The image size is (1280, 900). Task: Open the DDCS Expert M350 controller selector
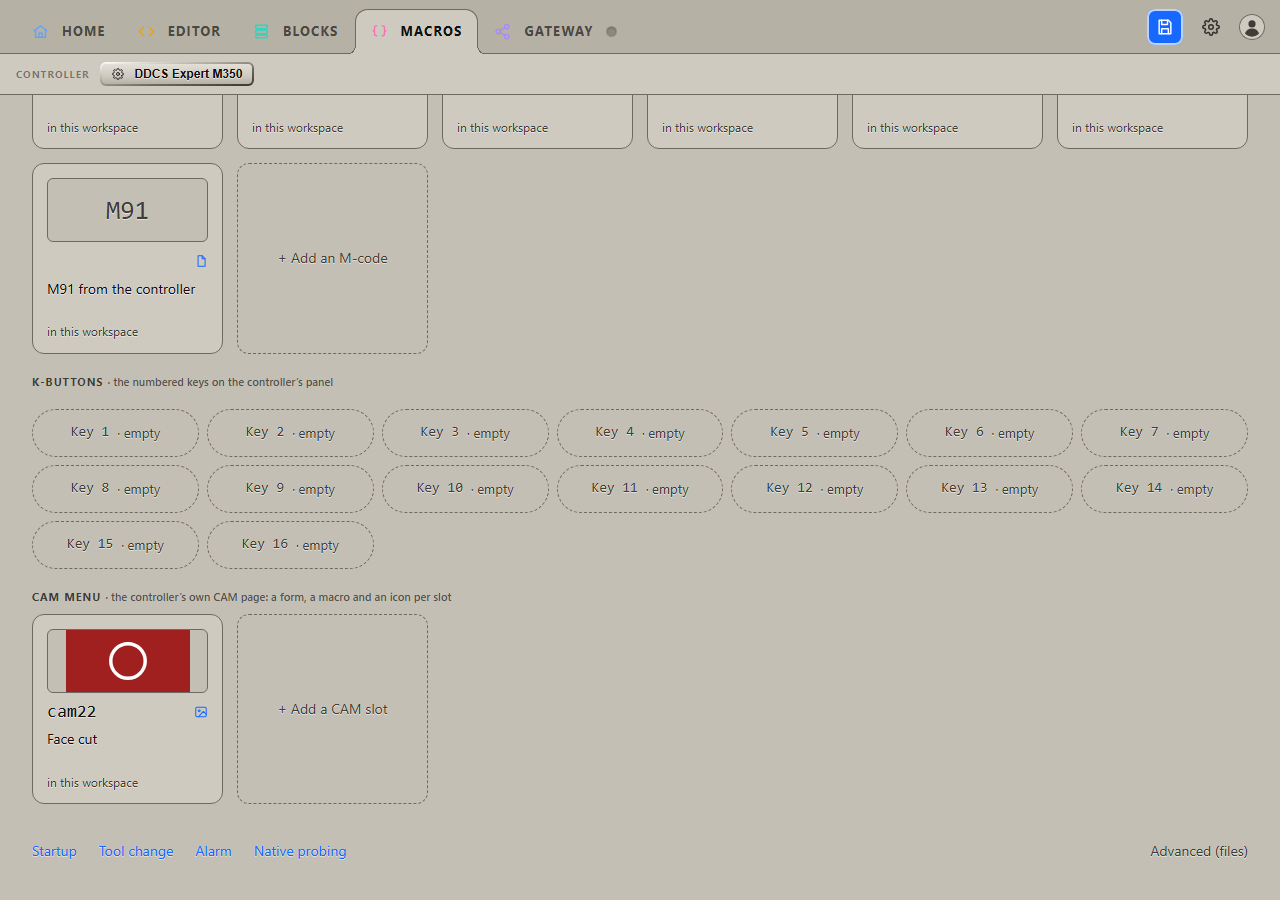point(177,74)
